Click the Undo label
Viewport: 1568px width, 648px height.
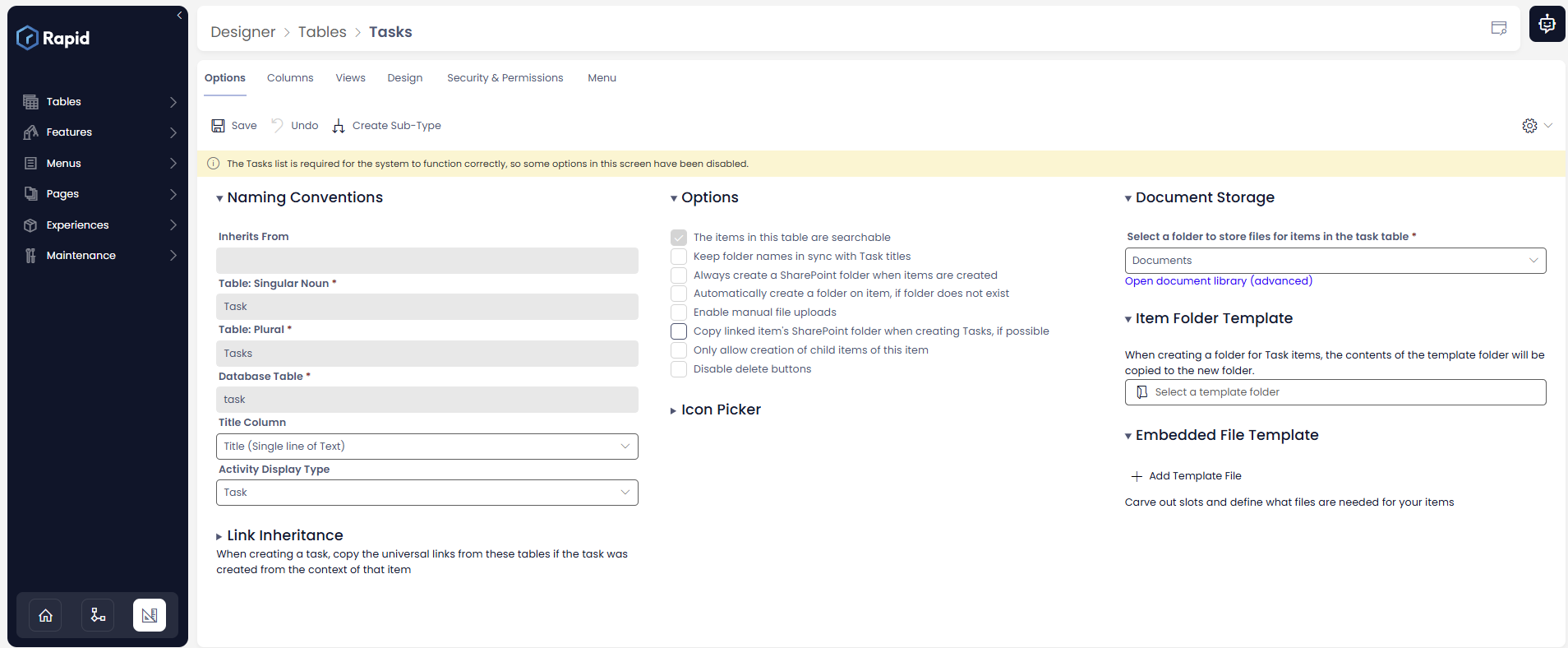click(x=305, y=126)
